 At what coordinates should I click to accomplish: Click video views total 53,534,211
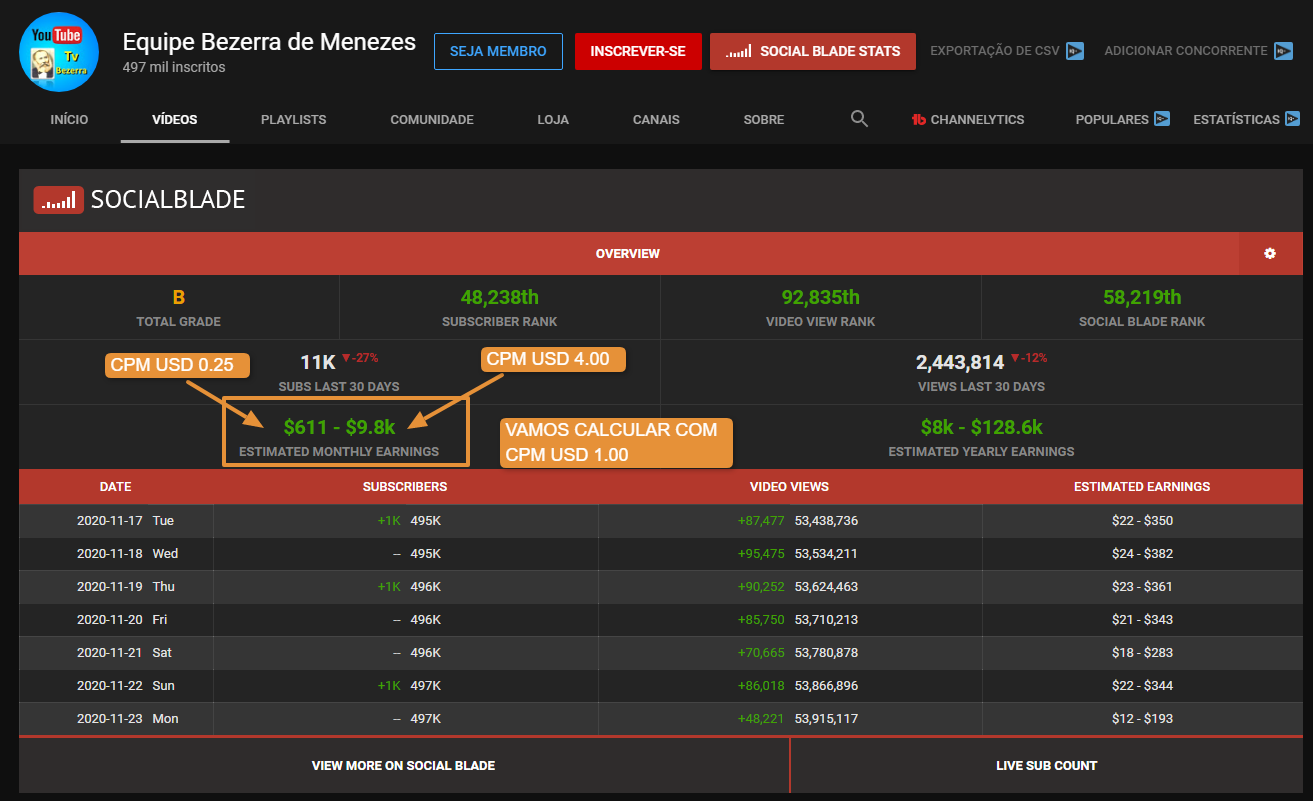[826, 553]
